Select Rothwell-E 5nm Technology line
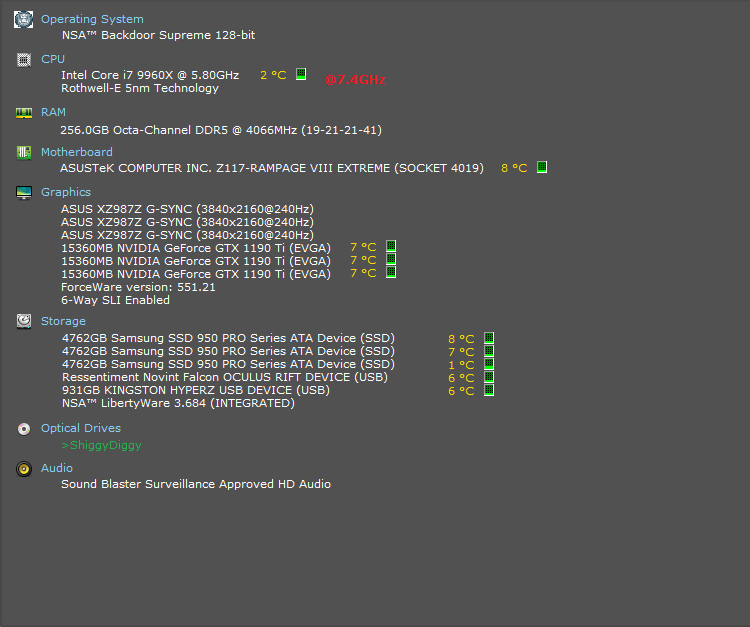 [140, 88]
